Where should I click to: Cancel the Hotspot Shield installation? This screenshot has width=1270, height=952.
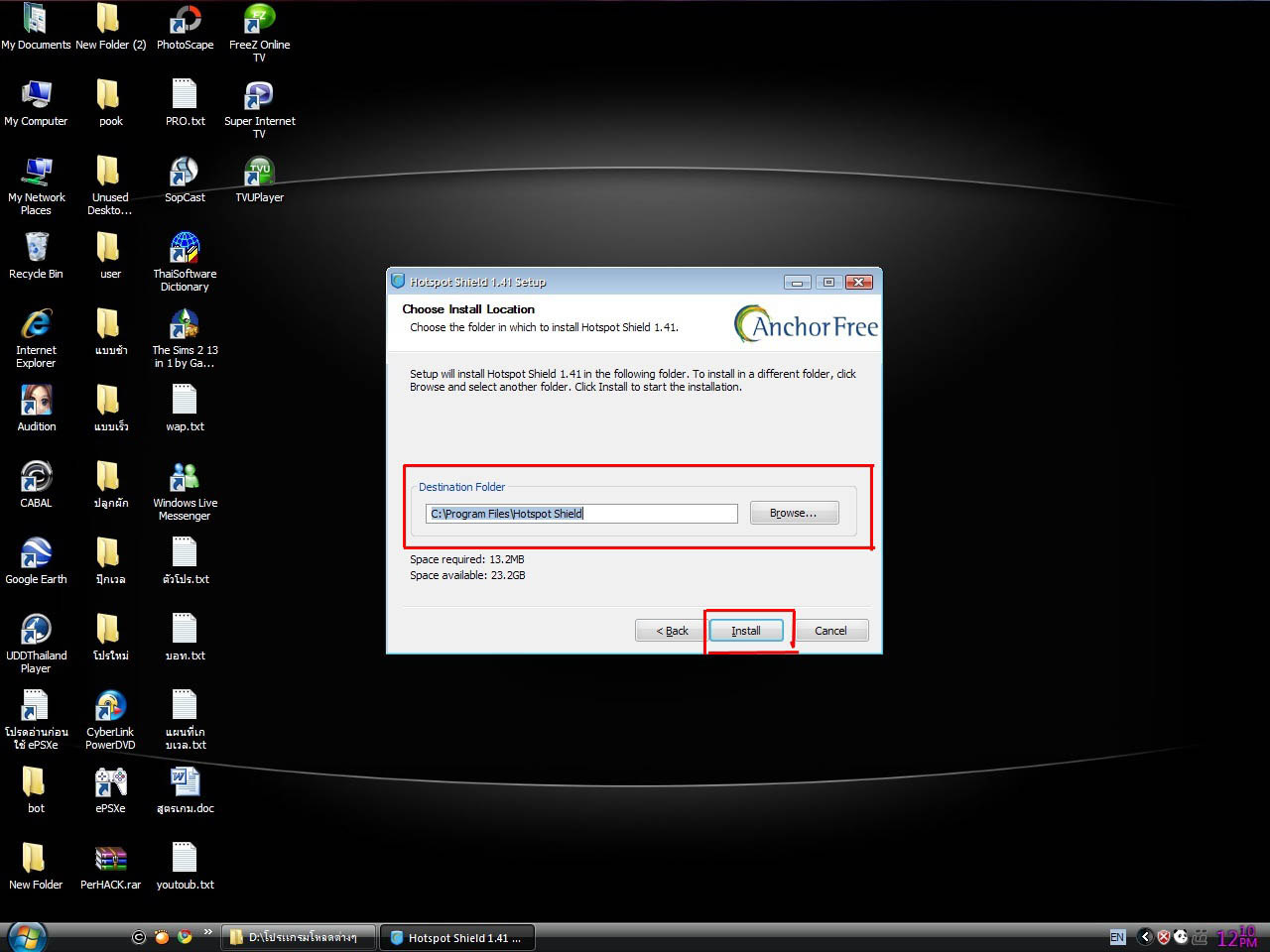pos(830,631)
